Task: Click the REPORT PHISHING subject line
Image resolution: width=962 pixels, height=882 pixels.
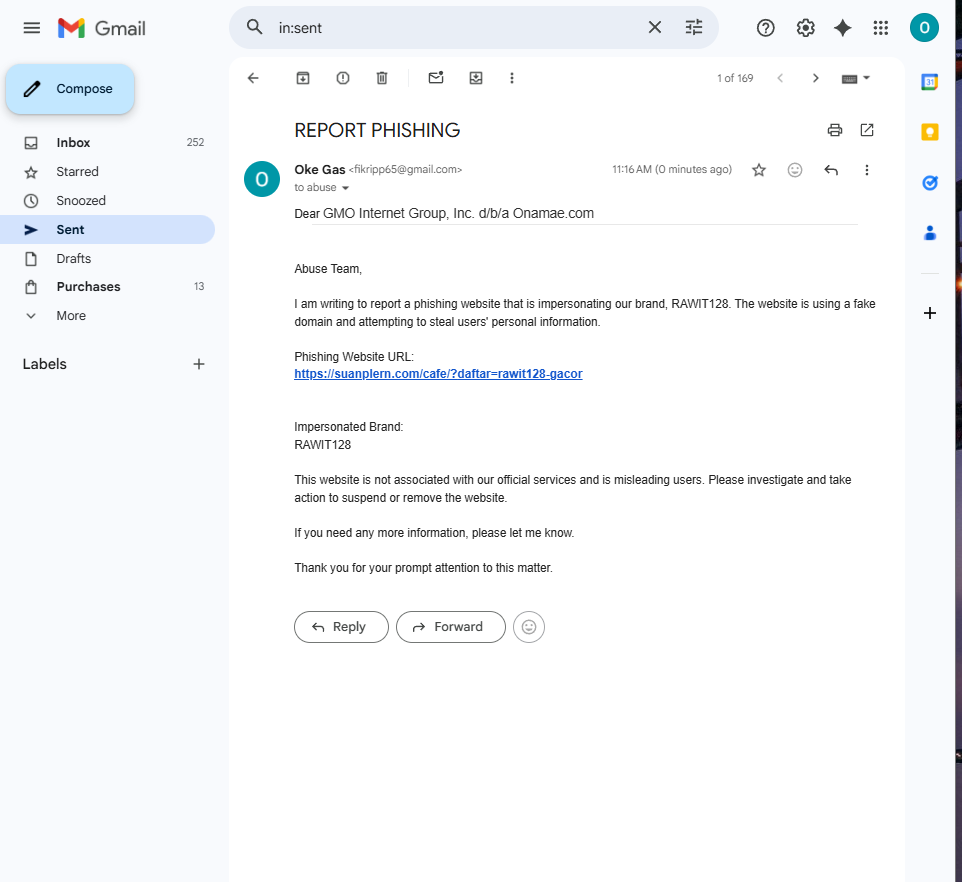Action: pos(377,130)
